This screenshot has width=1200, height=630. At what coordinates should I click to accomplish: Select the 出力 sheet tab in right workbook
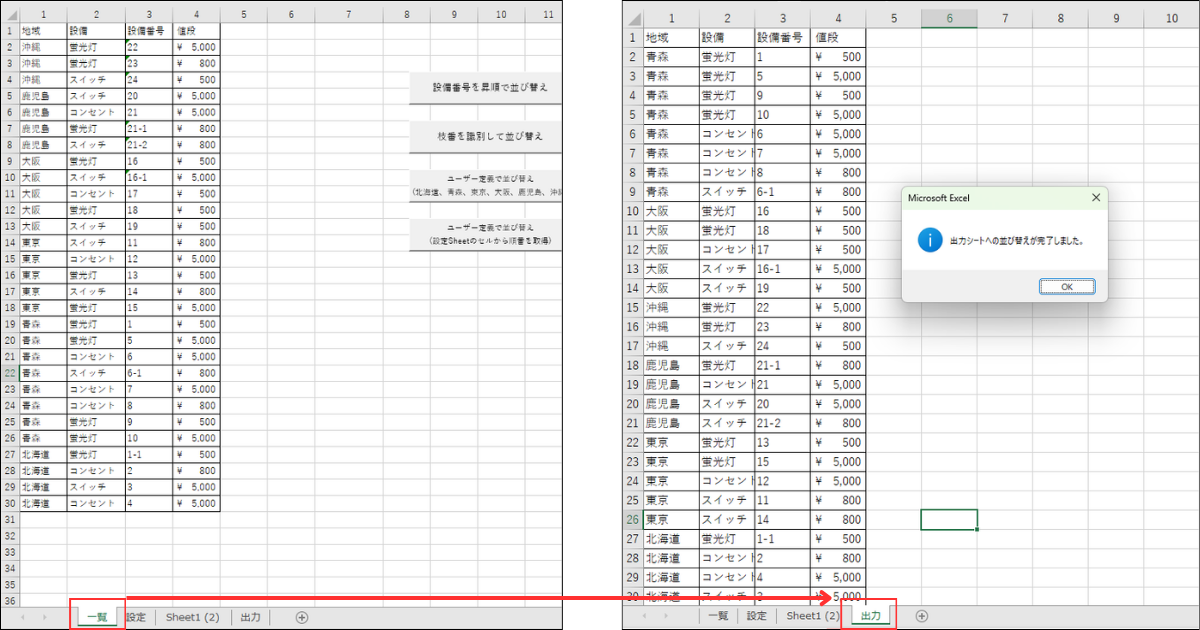(x=871, y=616)
